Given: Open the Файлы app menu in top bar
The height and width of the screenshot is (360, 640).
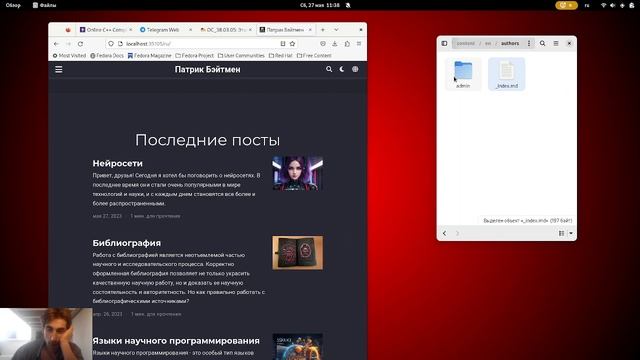Looking at the screenshot, I should [x=44, y=5].
